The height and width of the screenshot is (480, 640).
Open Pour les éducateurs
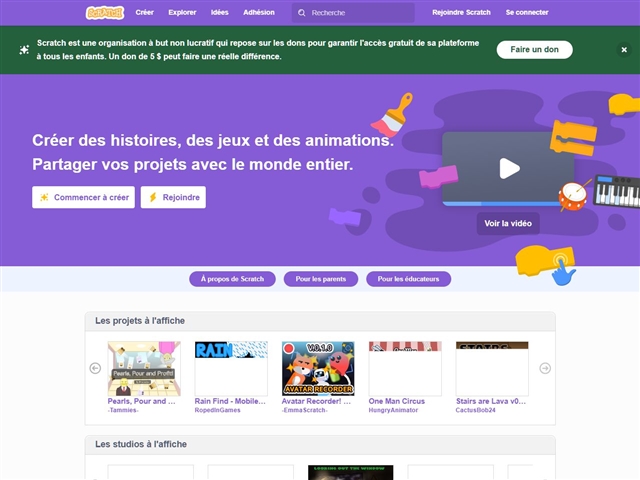[x=408, y=279]
